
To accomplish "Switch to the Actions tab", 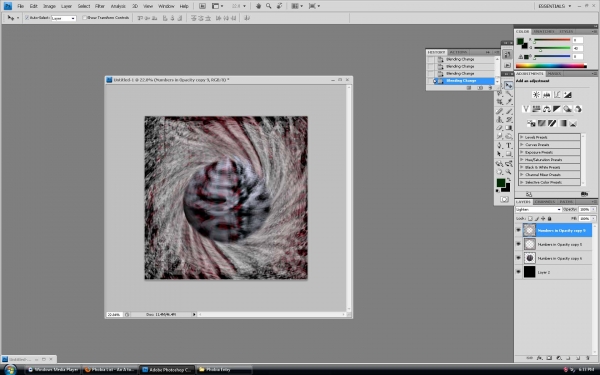I will click(x=458, y=52).
